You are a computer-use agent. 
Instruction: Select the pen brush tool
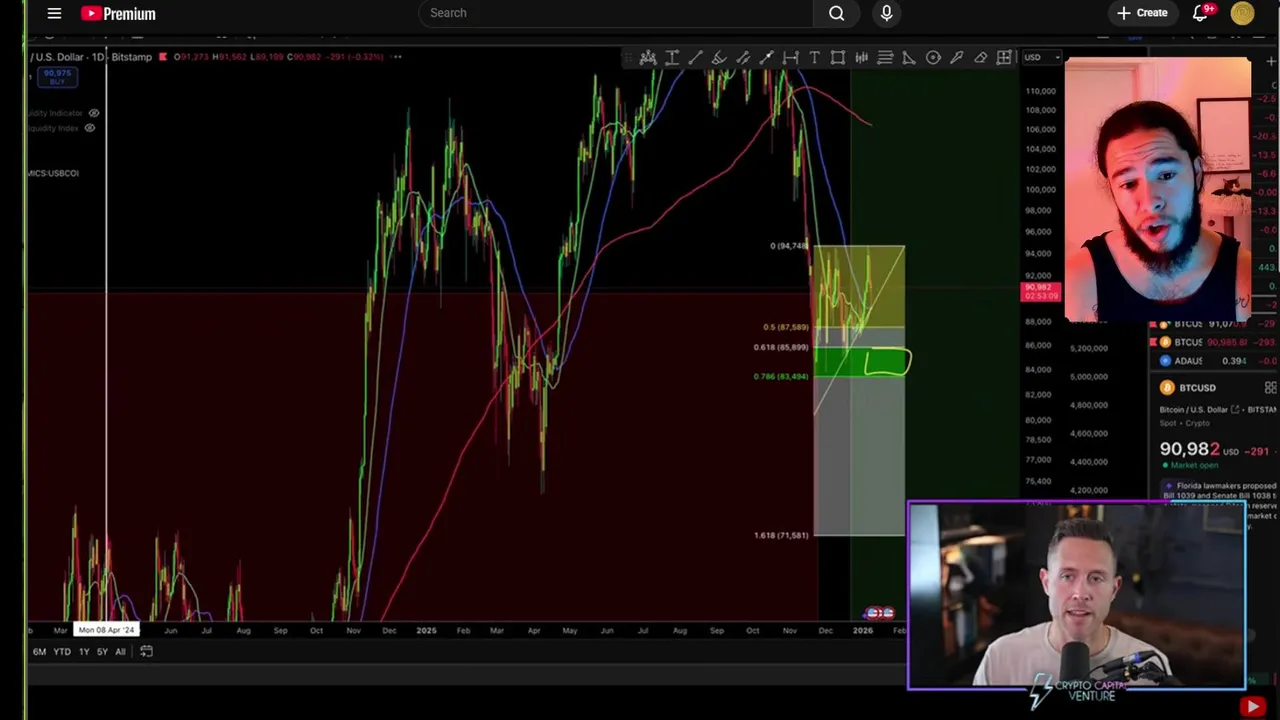click(957, 58)
